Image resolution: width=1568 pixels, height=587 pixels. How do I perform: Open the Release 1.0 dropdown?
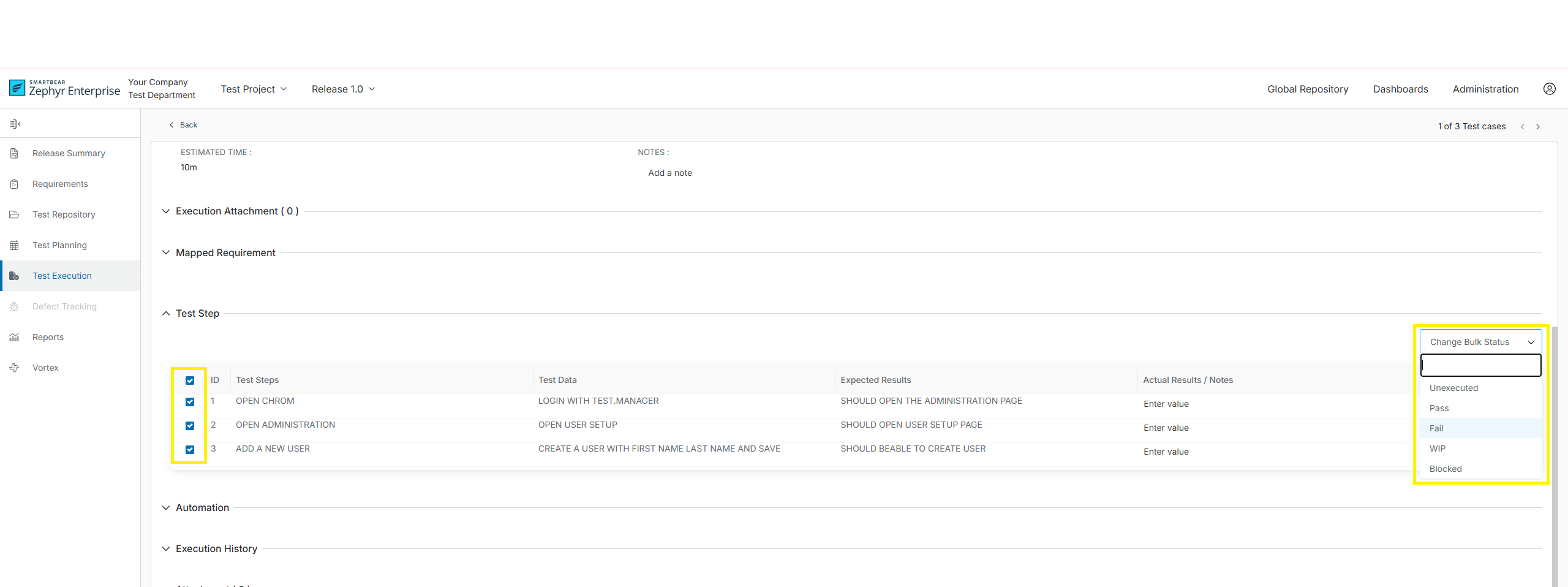point(343,89)
